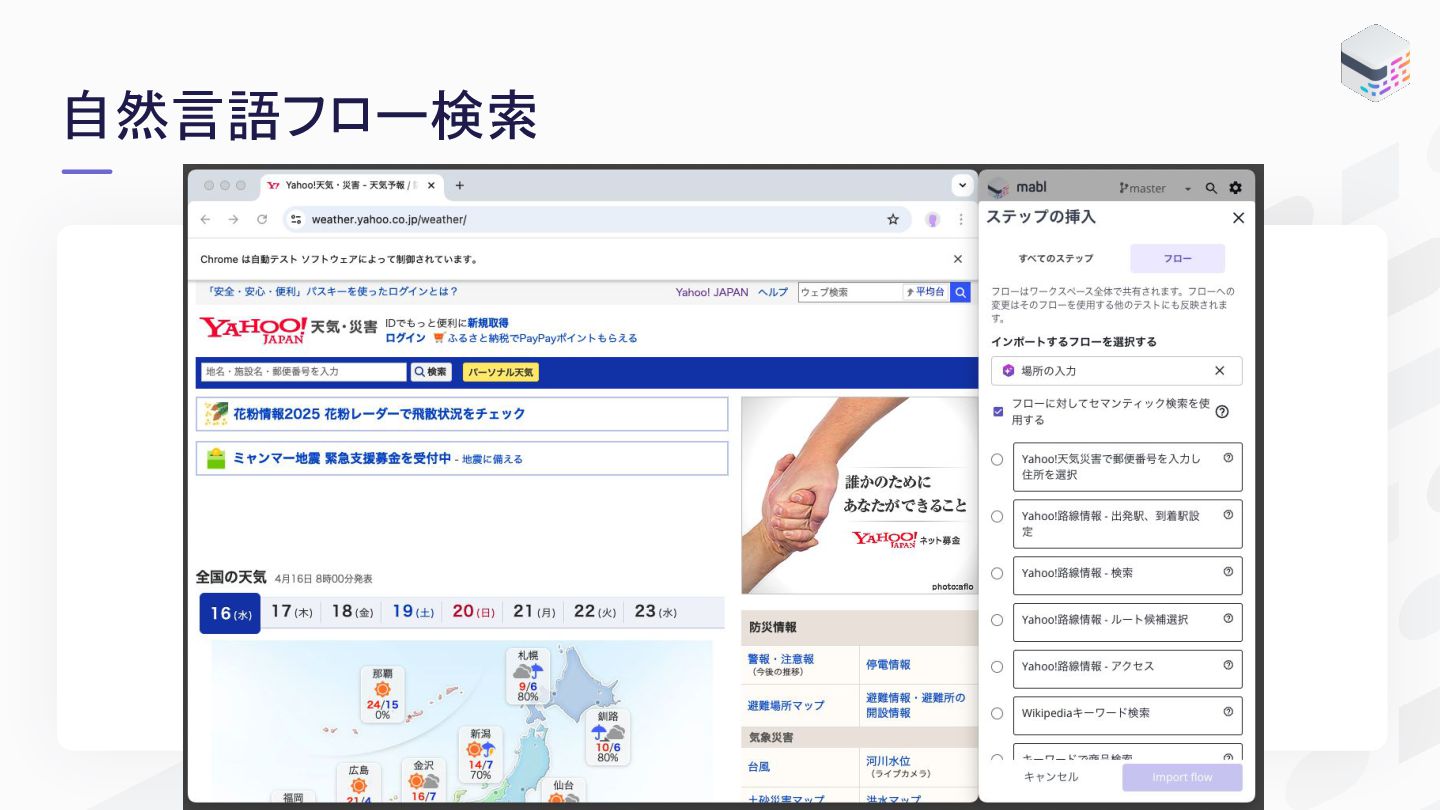Click the キャンセル button
Image resolution: width=1440 pixels, height=810 pixels.
click(1051, 777)
